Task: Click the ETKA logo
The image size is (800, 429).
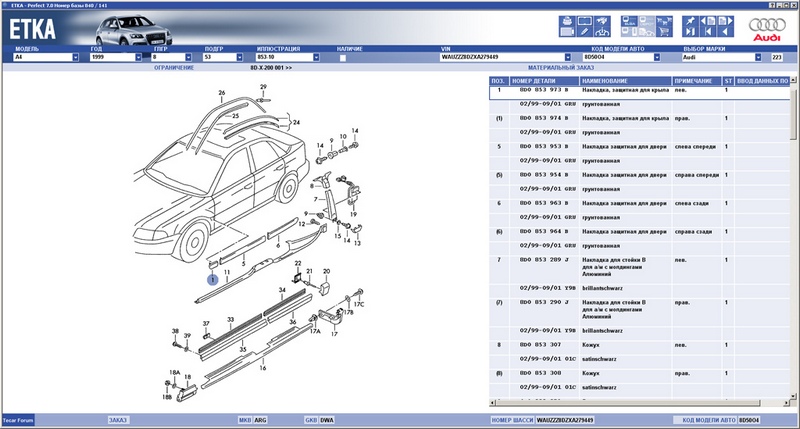Action: [32, 29]
